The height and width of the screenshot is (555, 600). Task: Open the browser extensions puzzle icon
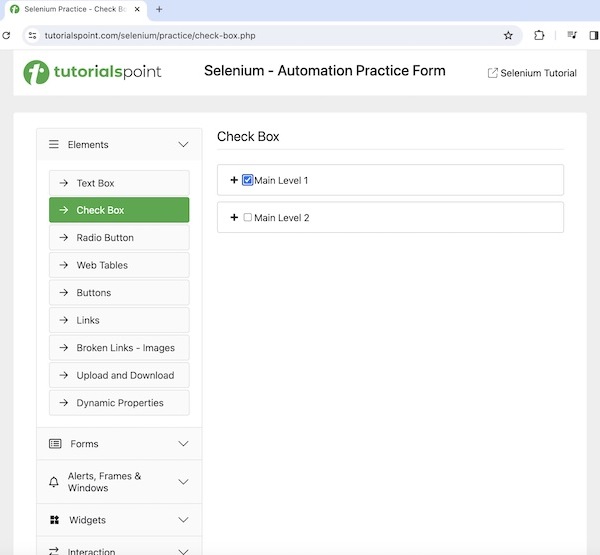(540, 35)
